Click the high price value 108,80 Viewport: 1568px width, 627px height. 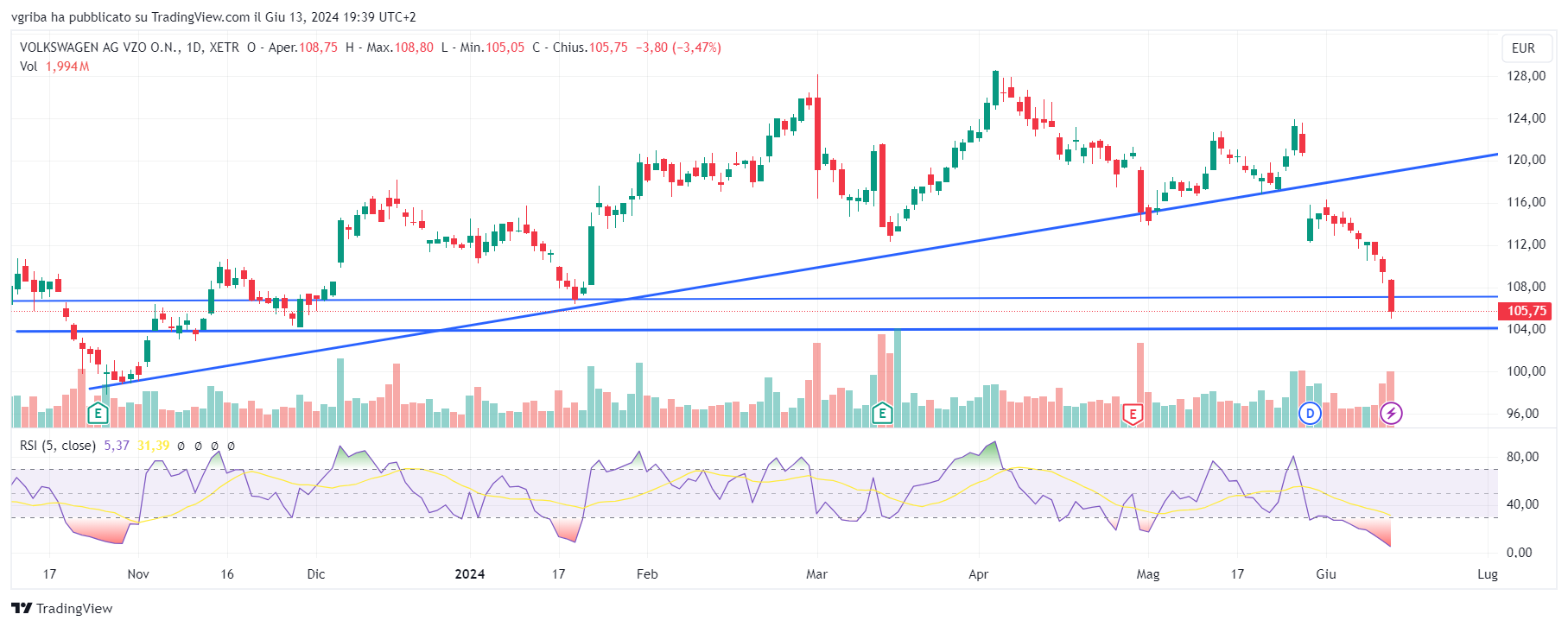pos(414,47)
